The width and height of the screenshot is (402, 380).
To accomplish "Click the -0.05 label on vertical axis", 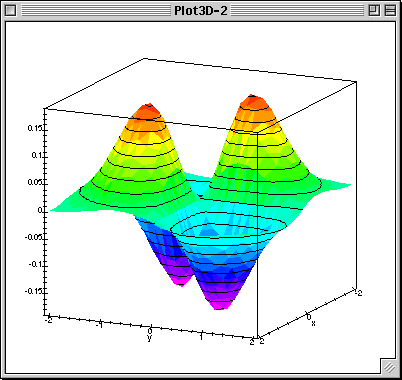I will 34,237.
